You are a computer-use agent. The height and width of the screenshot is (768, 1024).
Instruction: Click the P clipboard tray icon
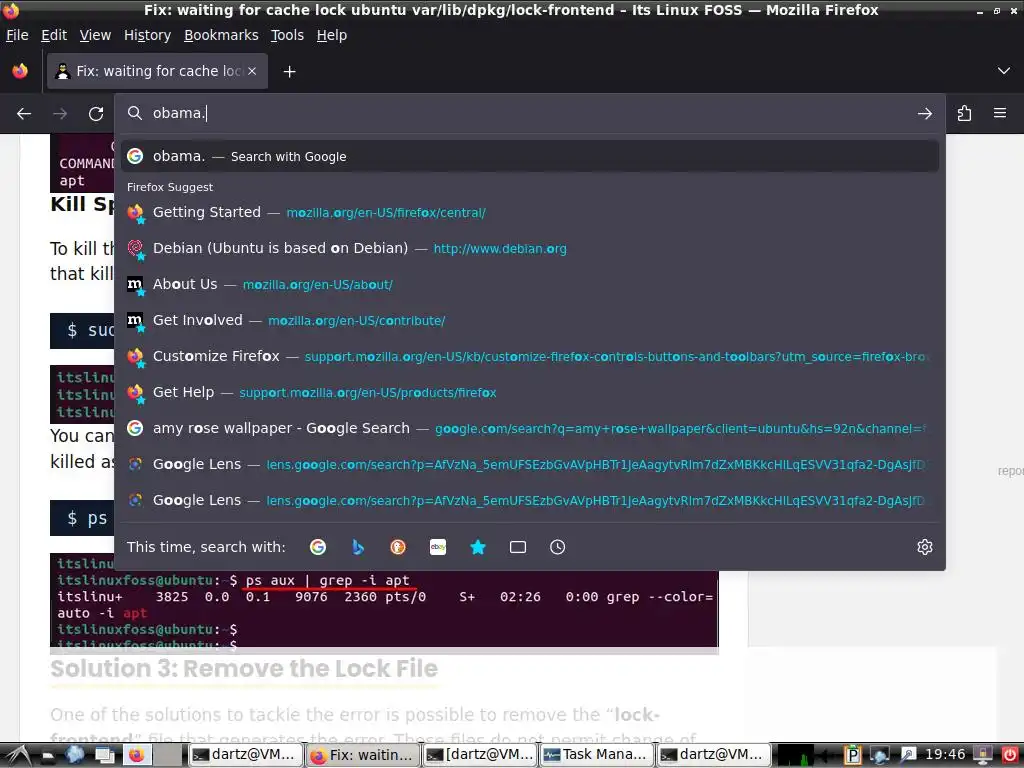tap(852, 755)
